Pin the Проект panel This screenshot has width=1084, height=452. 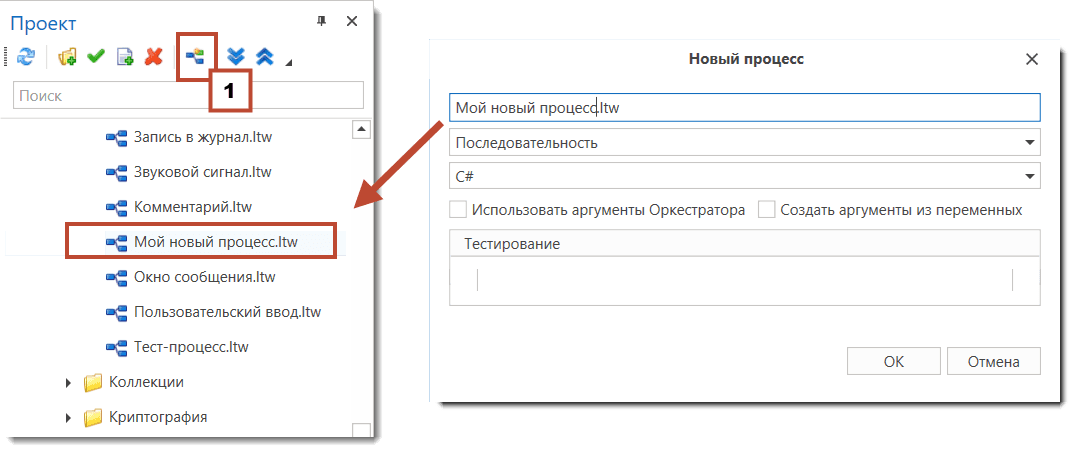pos(321,21)
